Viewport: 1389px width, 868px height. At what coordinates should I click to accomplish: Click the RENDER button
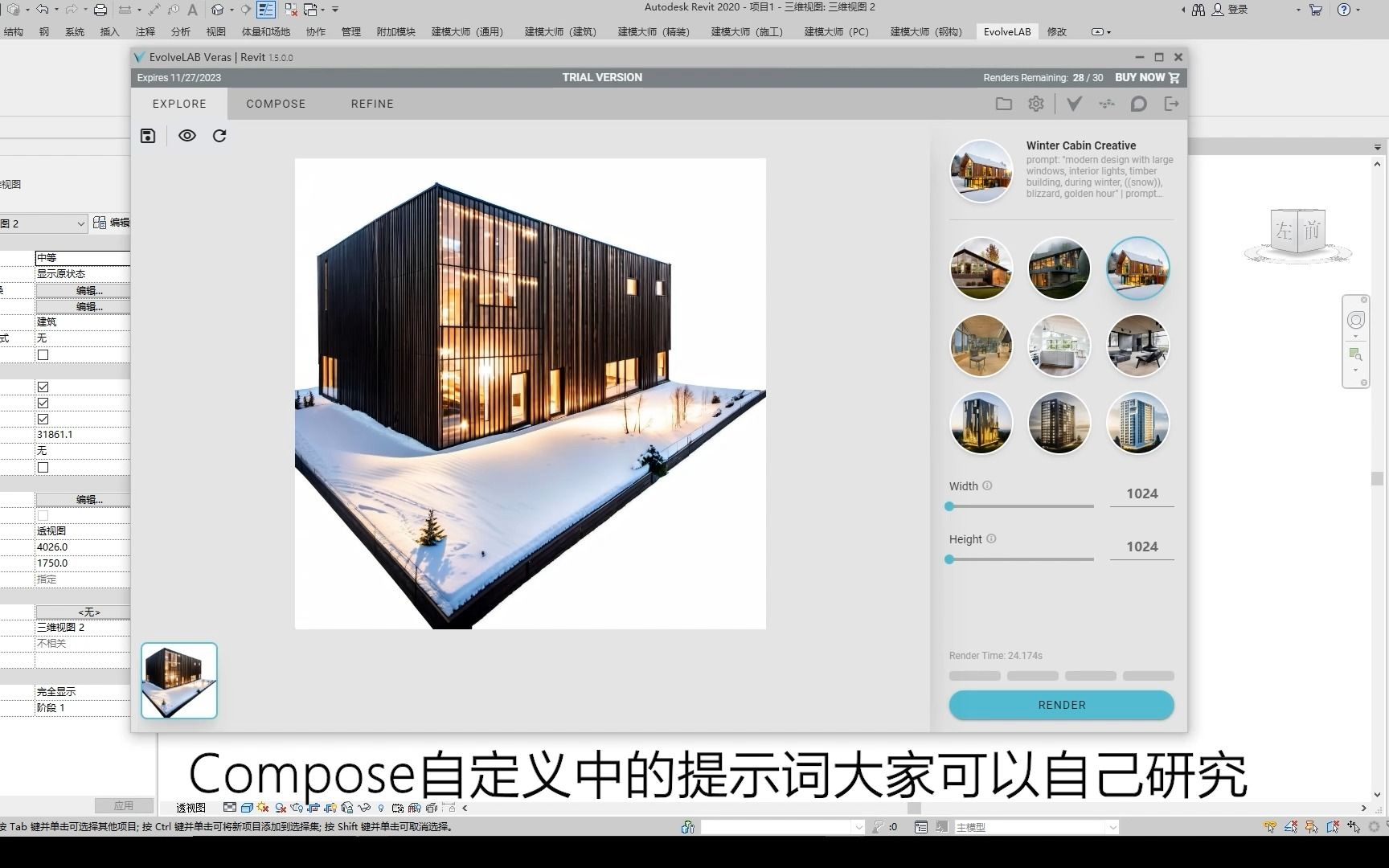click(x=1061, y=705)
